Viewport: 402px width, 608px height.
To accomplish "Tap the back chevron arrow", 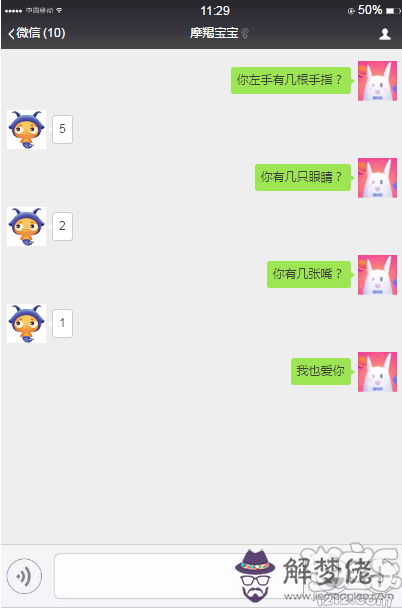I will tap(11, 34).
